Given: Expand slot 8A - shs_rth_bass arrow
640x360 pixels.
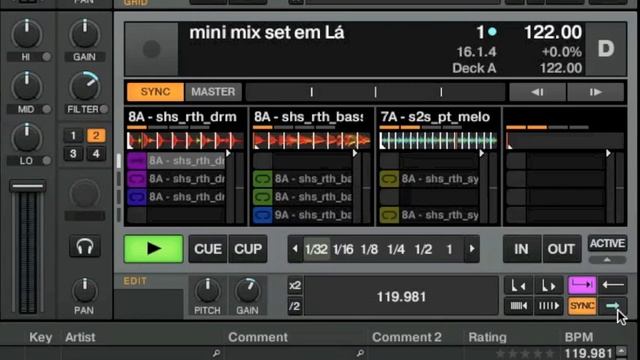Looking at the screenshot, I should pos(355,153).
